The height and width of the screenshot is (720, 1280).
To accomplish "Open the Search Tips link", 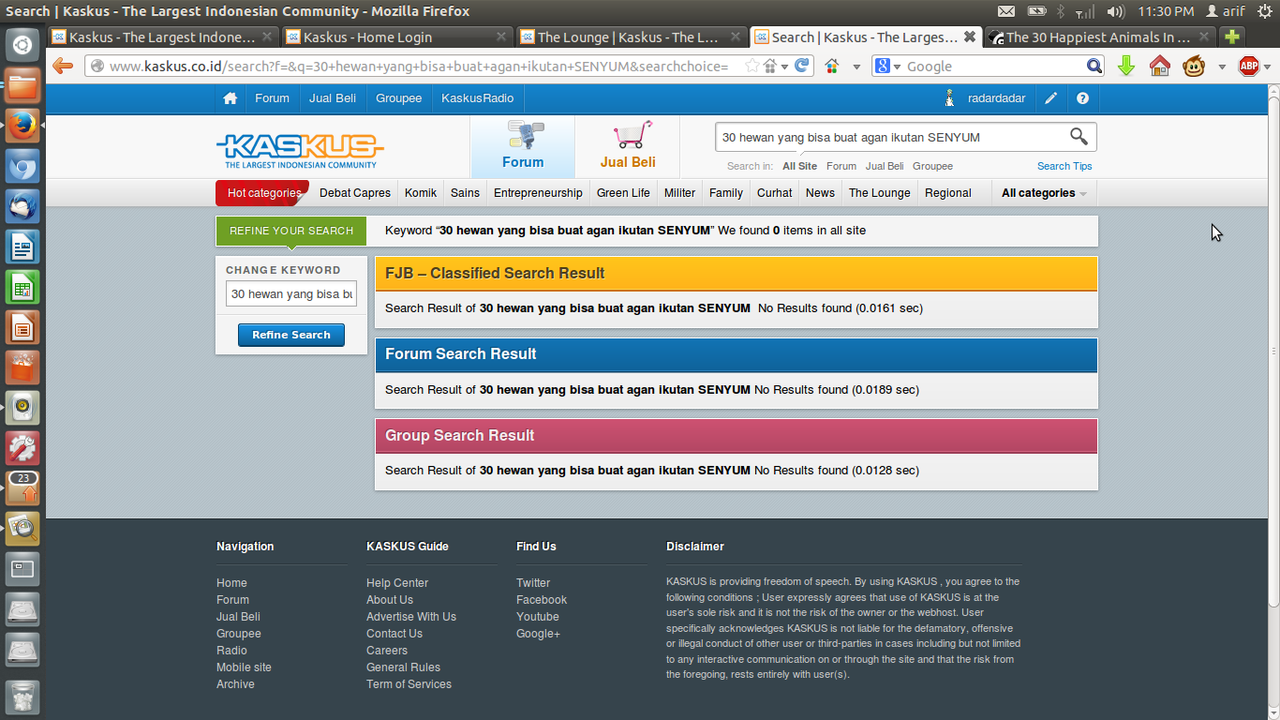I will click(x=1064, y=166).
